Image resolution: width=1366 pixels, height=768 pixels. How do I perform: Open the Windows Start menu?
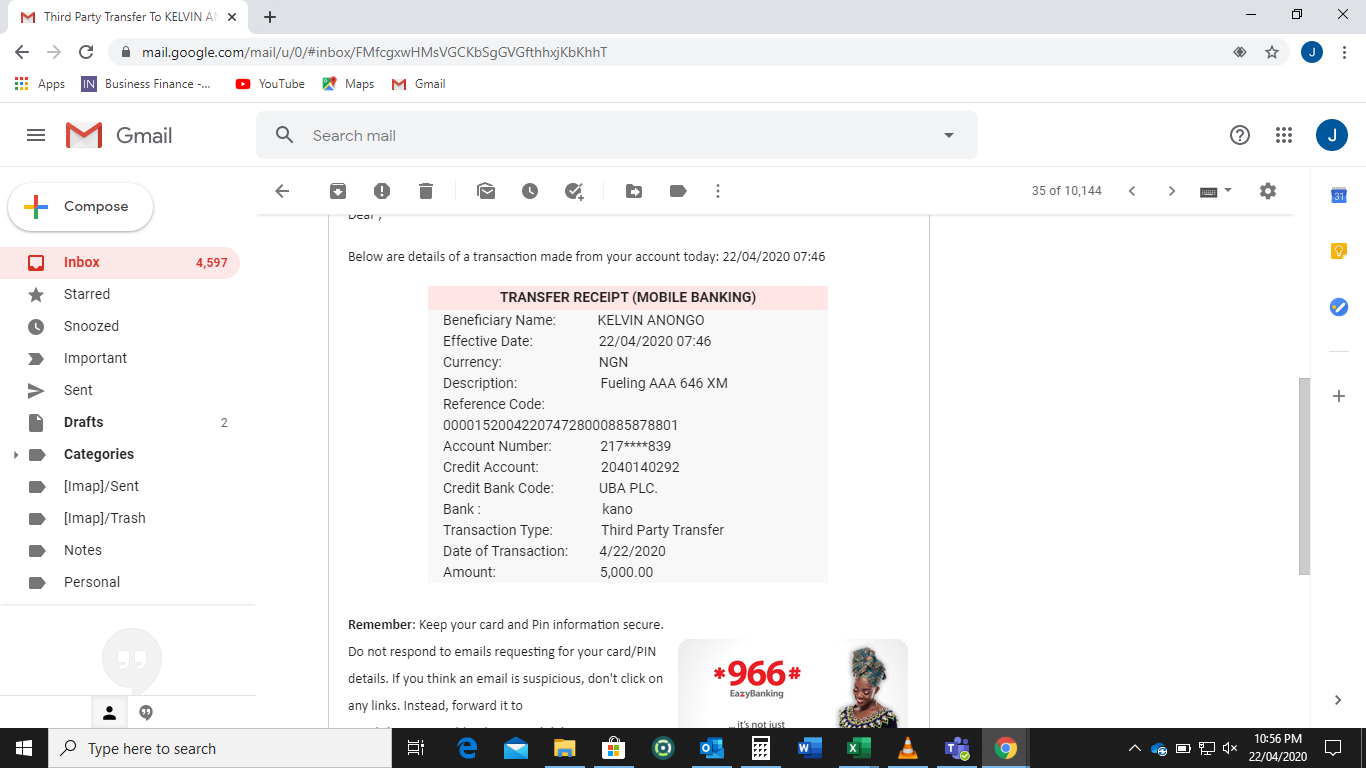click(24, 748)
